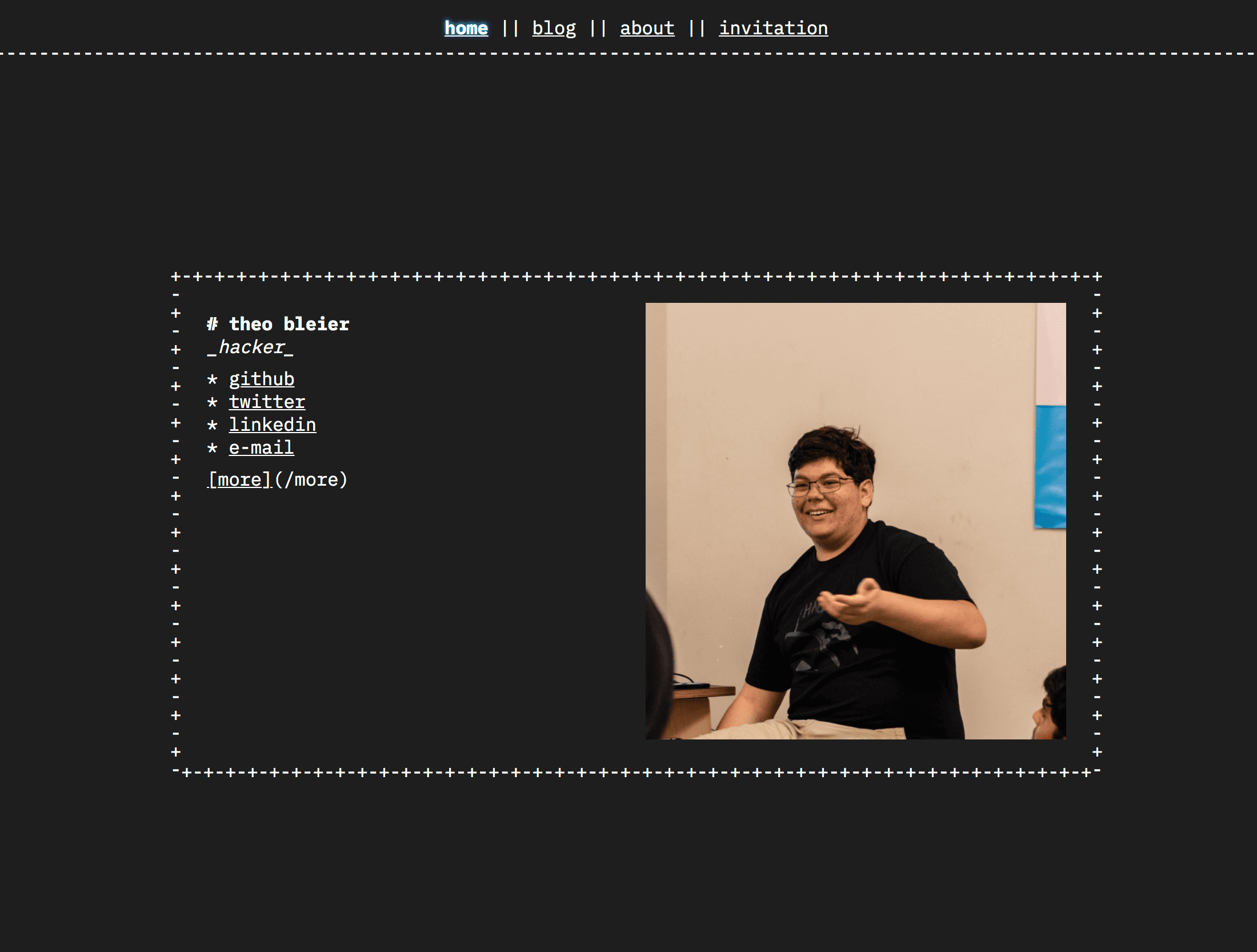Navigate to the invitation page
This screenshot has width=1257, height=952.
pyautogui.click(x=773, y=28)
